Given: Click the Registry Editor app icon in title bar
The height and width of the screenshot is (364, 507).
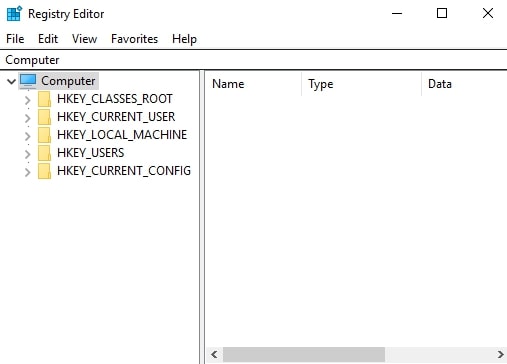Looking at the screenshot, I should [14, 14].
